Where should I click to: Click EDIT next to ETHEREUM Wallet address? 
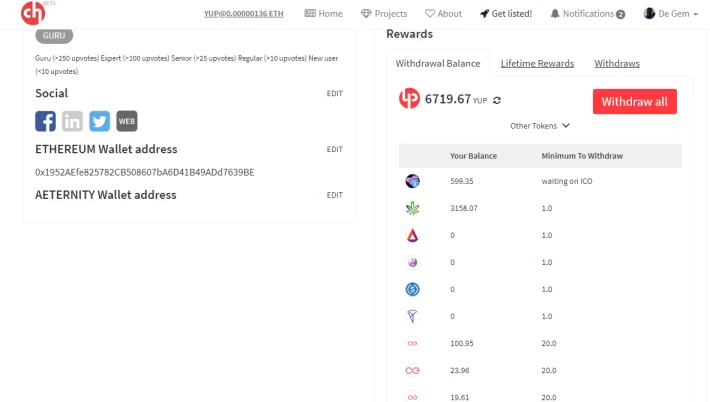335,149
